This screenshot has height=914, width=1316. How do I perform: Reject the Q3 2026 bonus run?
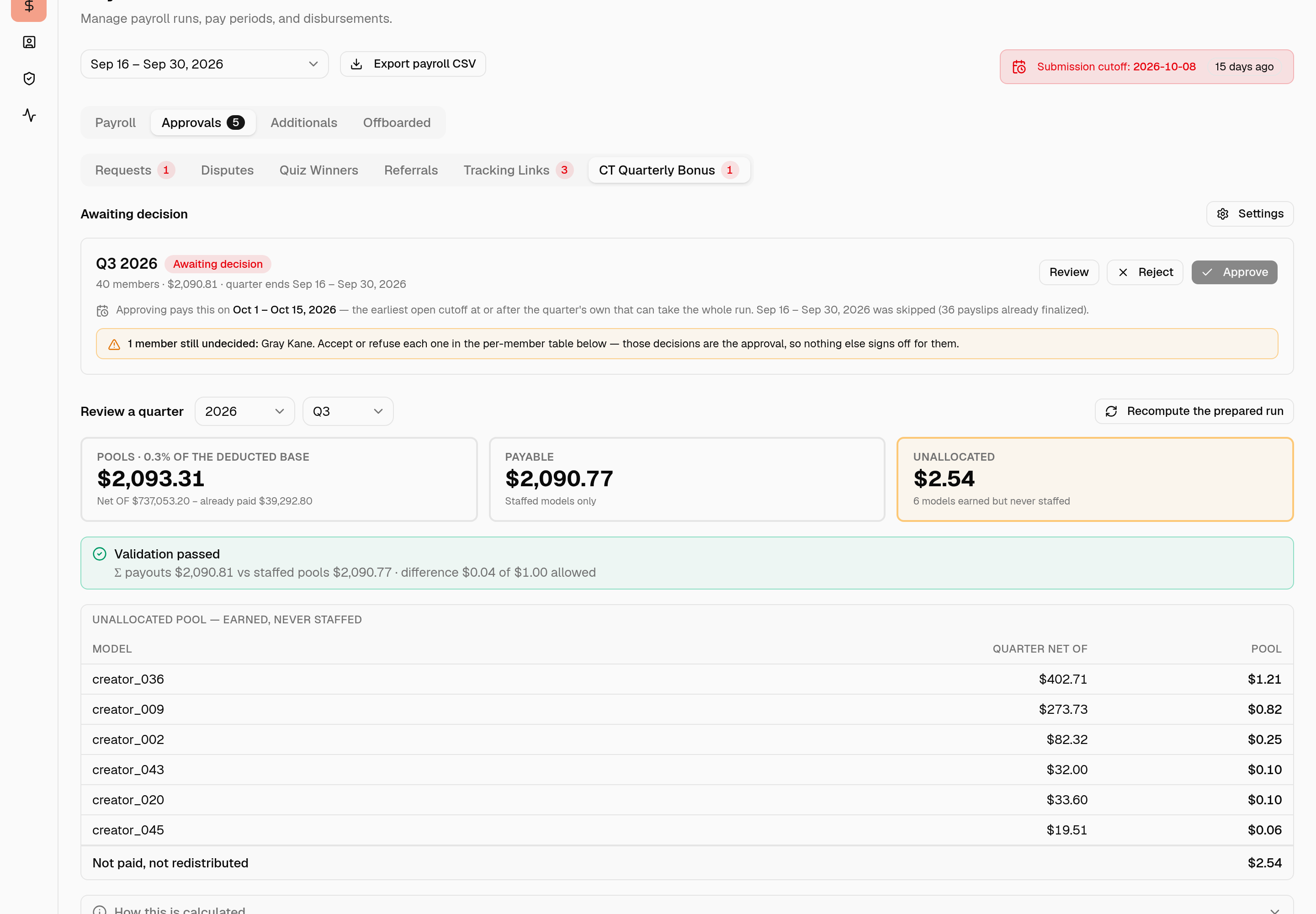click(x=1145, y=272)
